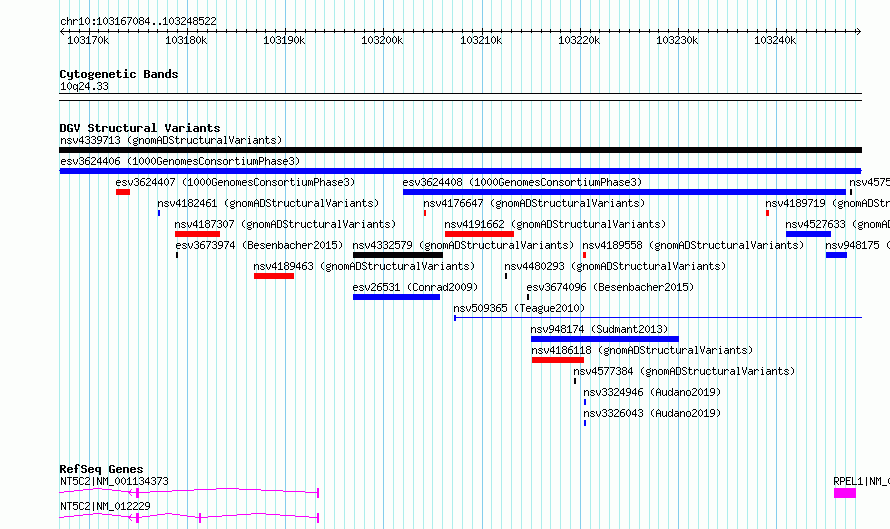Click the nsv3326043 Audano2019 label

click(x=652, y=413)
